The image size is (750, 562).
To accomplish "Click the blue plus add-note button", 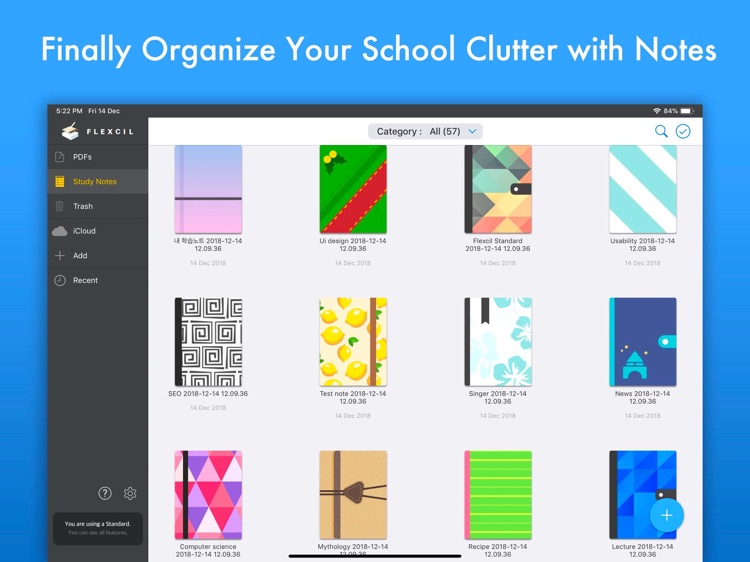I will [666, 515].
